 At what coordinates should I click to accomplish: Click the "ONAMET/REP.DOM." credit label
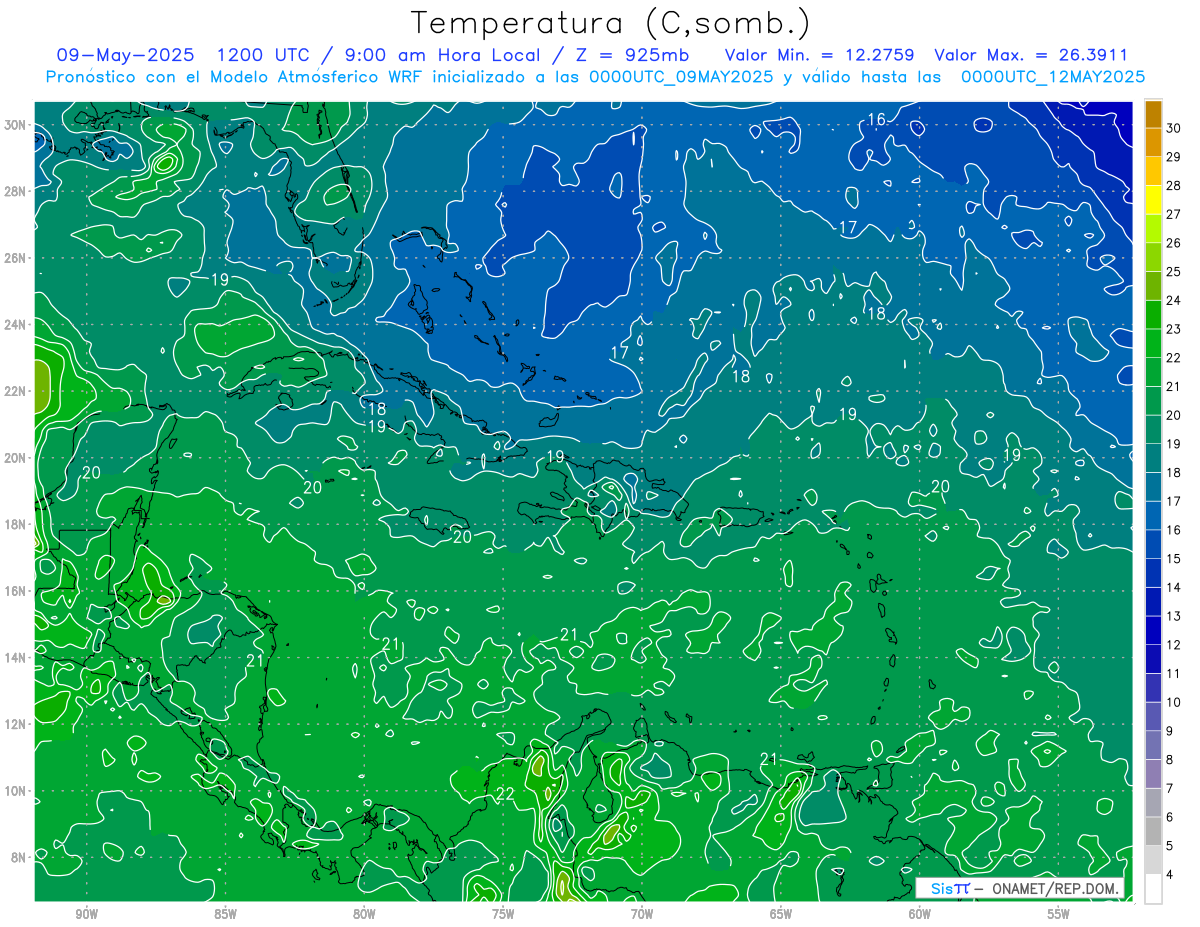tap(1055, 888)
